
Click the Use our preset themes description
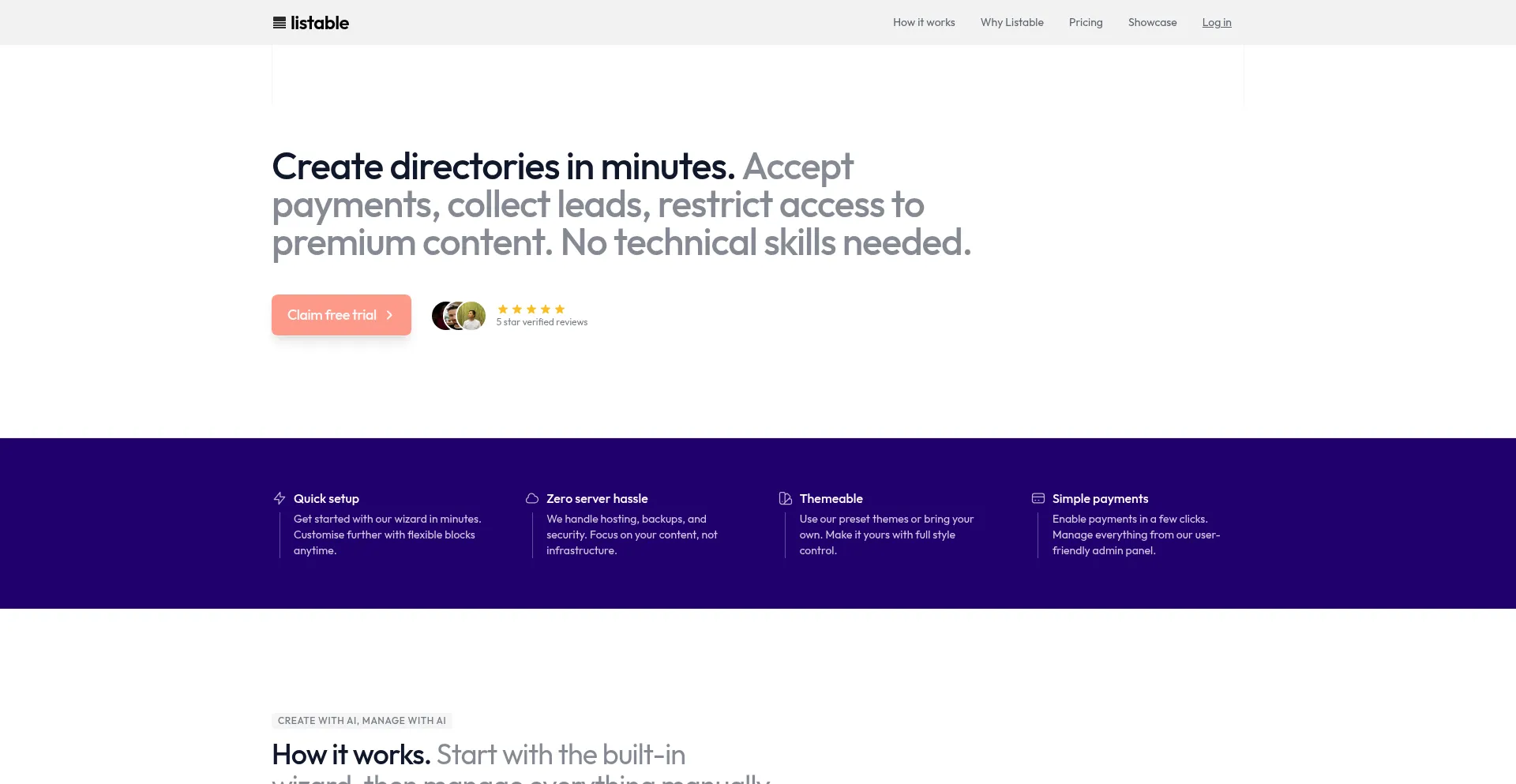pyautogui.click(x=886, y=535)
